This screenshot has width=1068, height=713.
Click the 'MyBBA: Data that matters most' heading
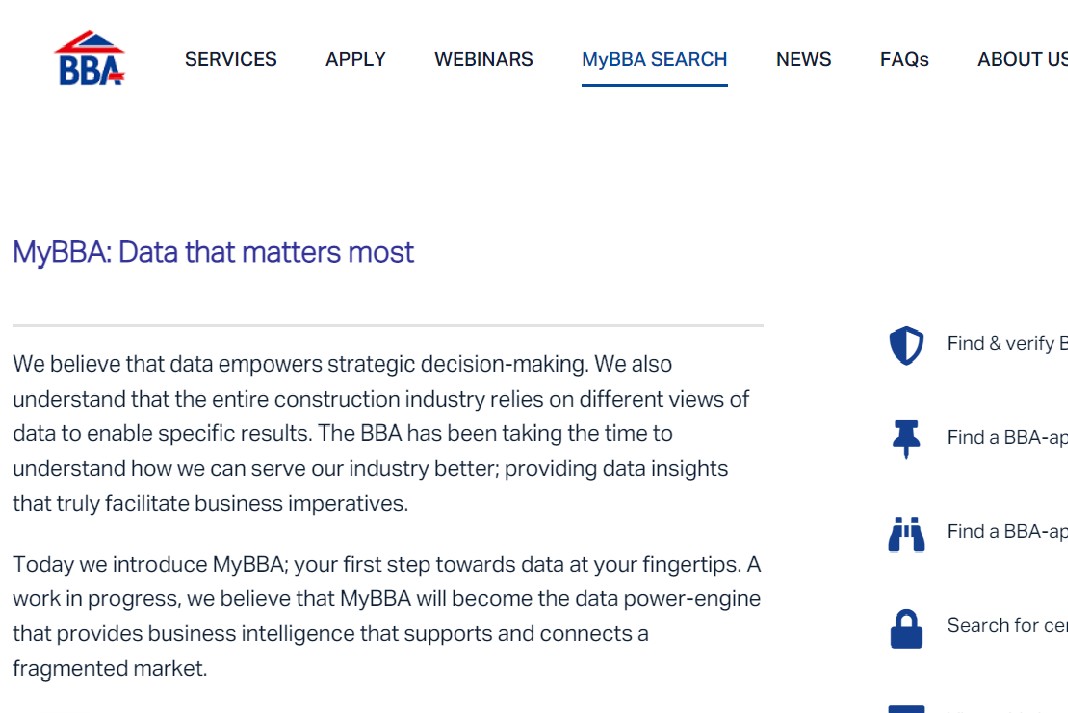click(213, 252)
